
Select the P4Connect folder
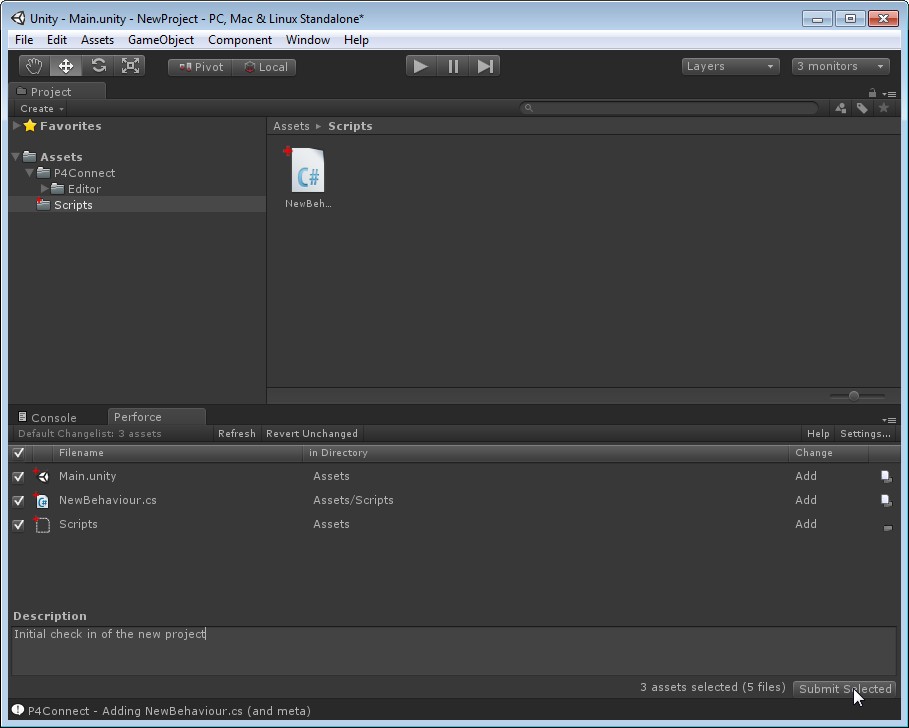click(x=84, y=173)
